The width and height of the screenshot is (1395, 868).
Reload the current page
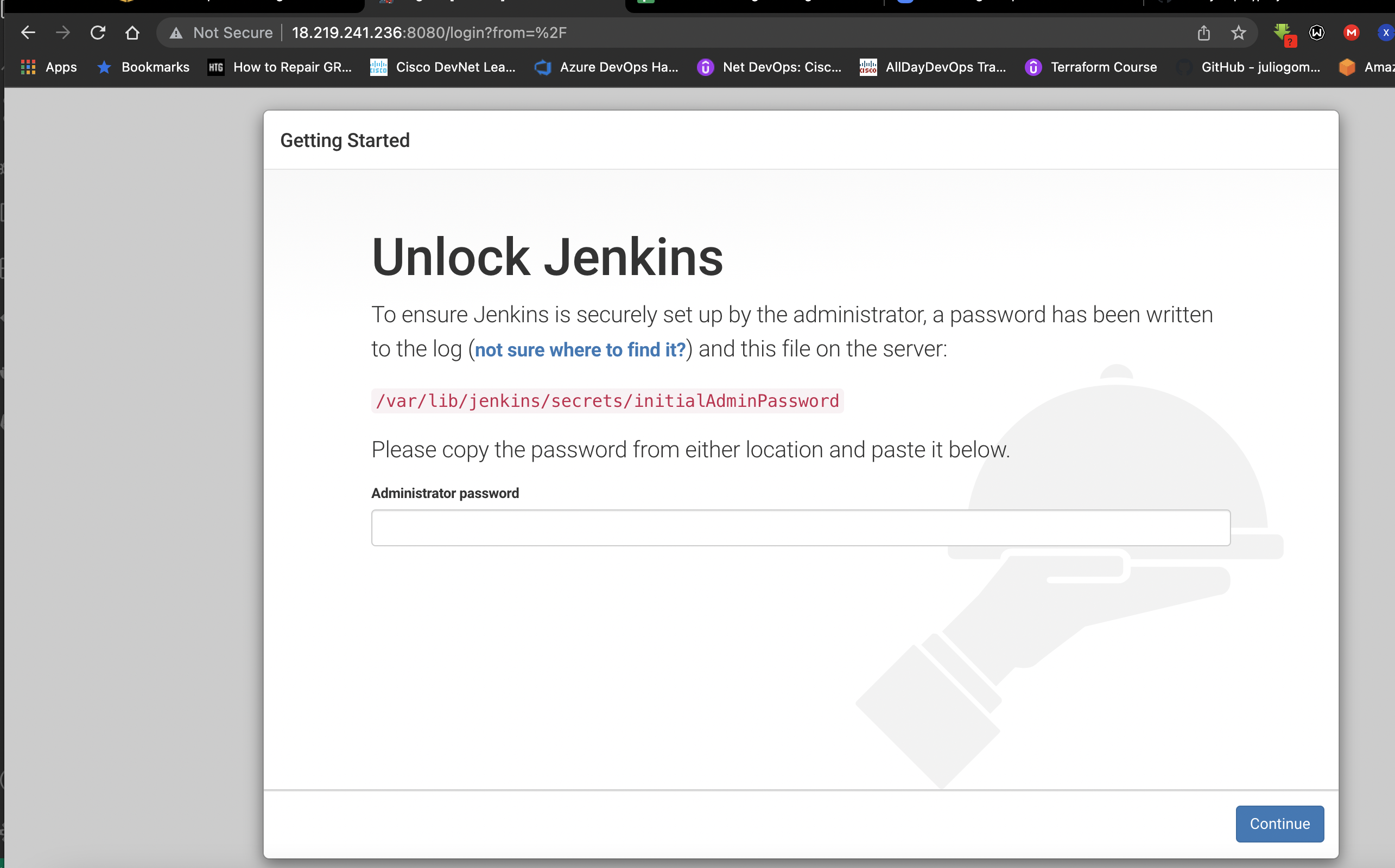click(x=98, y=33)
